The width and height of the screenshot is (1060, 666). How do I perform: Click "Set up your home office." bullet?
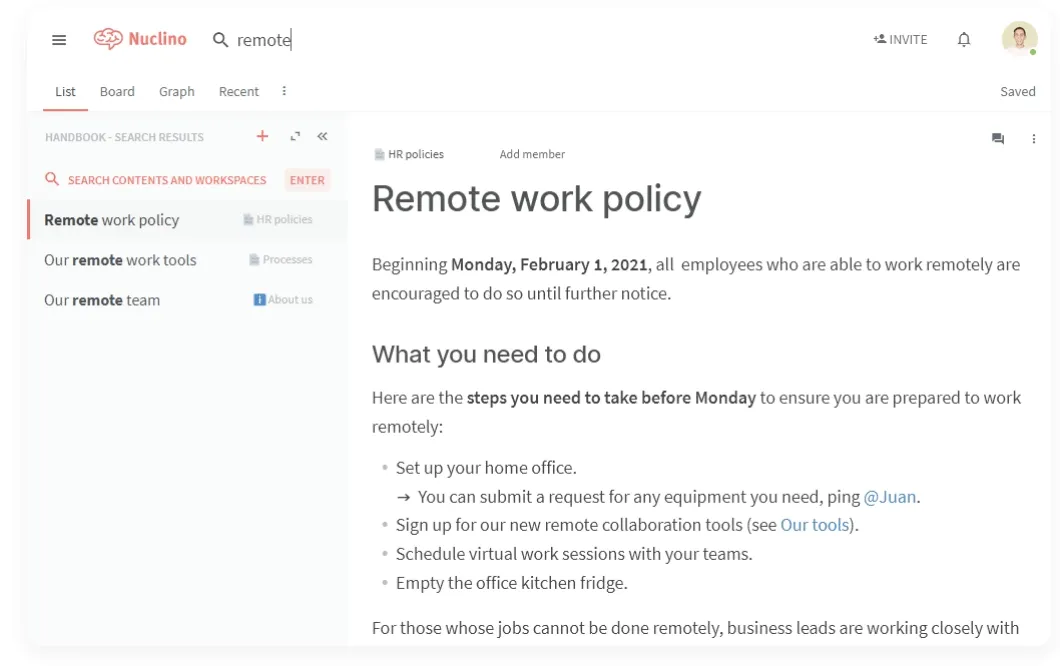(x=486, y=468)
